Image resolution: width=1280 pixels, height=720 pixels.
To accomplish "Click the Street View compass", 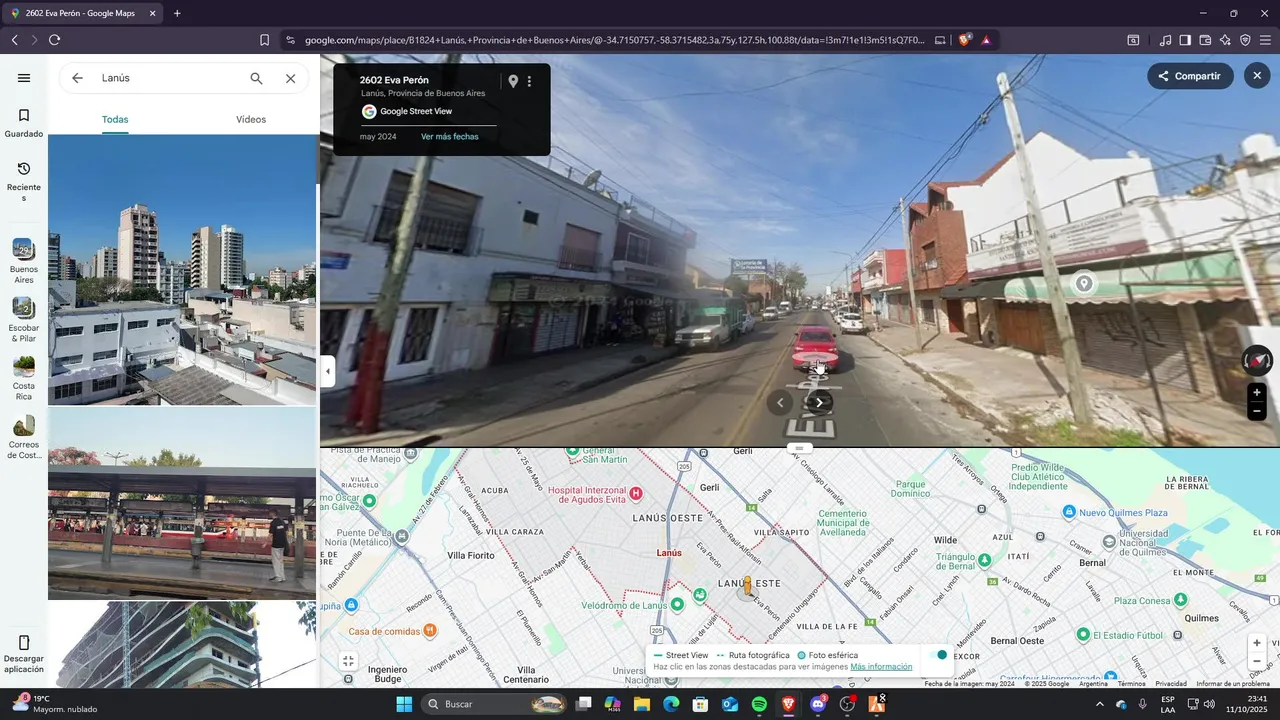I will click(1257, 360).
